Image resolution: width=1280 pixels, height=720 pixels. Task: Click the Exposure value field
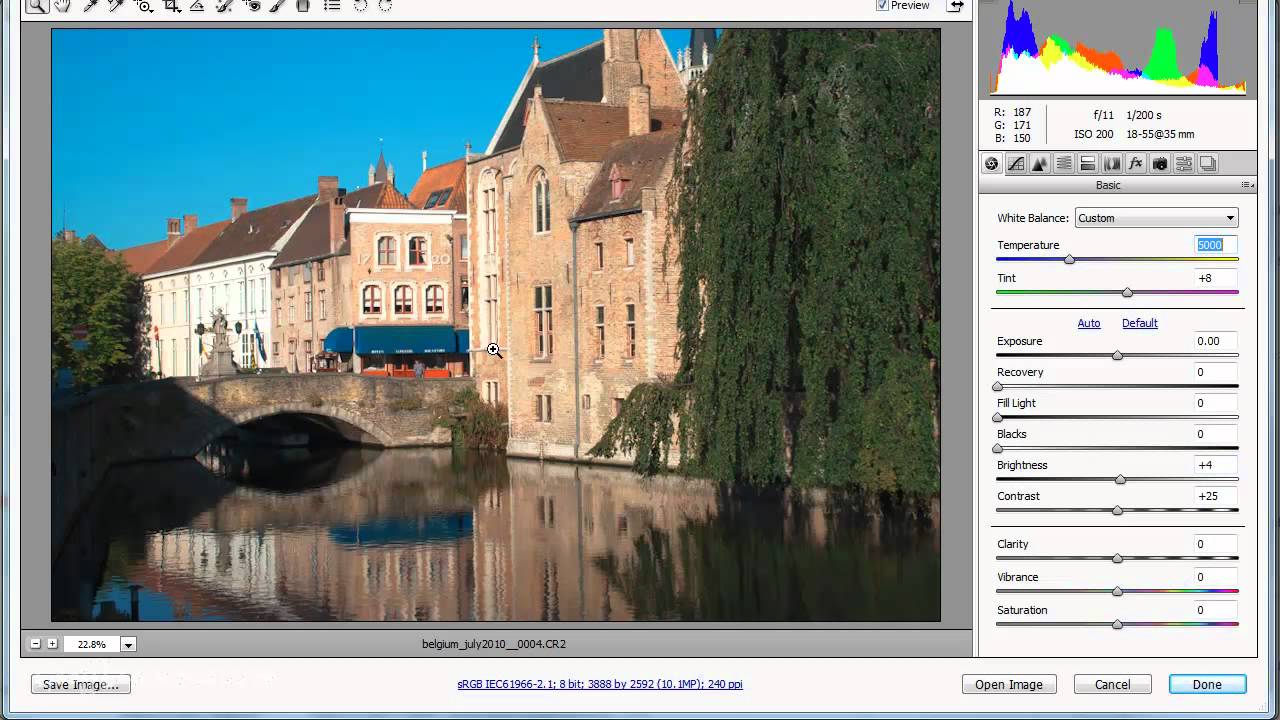click(1216, 341)
